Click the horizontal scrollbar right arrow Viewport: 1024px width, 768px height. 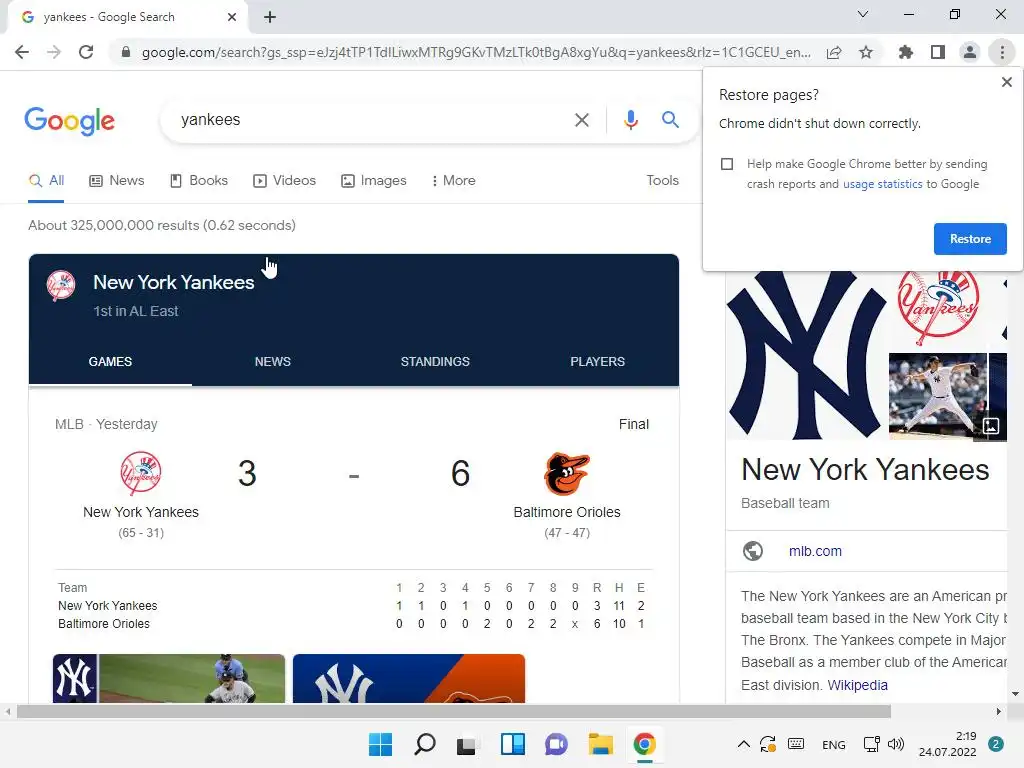click(999, 711)
